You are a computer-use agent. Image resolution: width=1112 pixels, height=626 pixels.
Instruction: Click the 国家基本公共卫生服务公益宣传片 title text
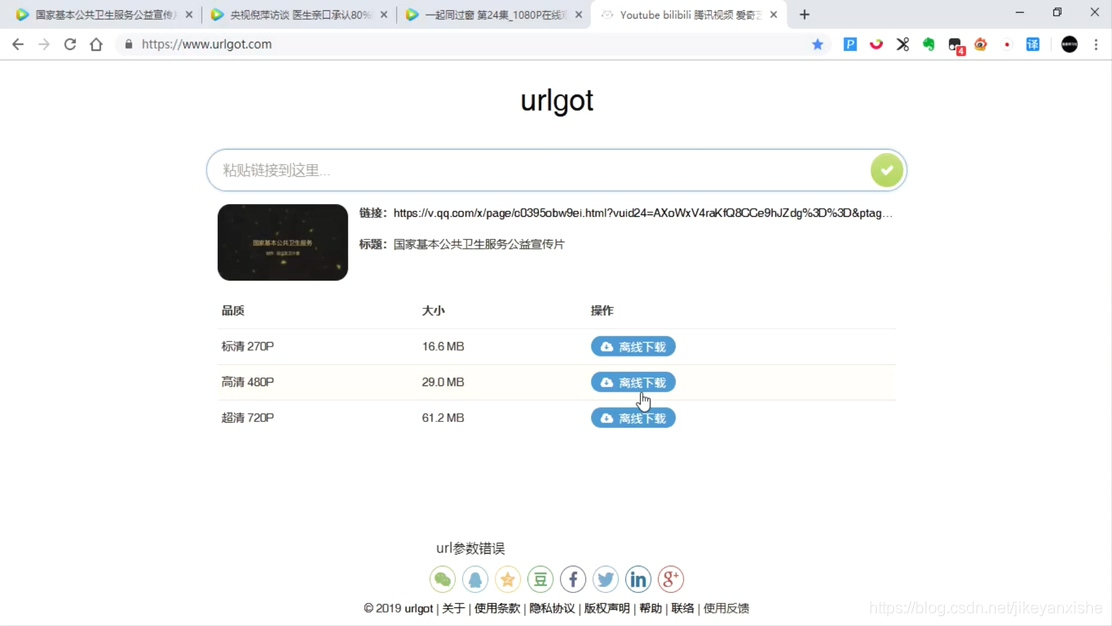click(479, 244)
